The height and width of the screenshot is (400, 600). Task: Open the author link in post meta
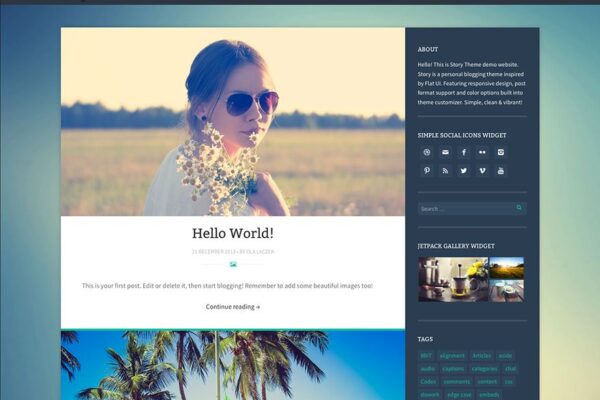coord(260,251)
